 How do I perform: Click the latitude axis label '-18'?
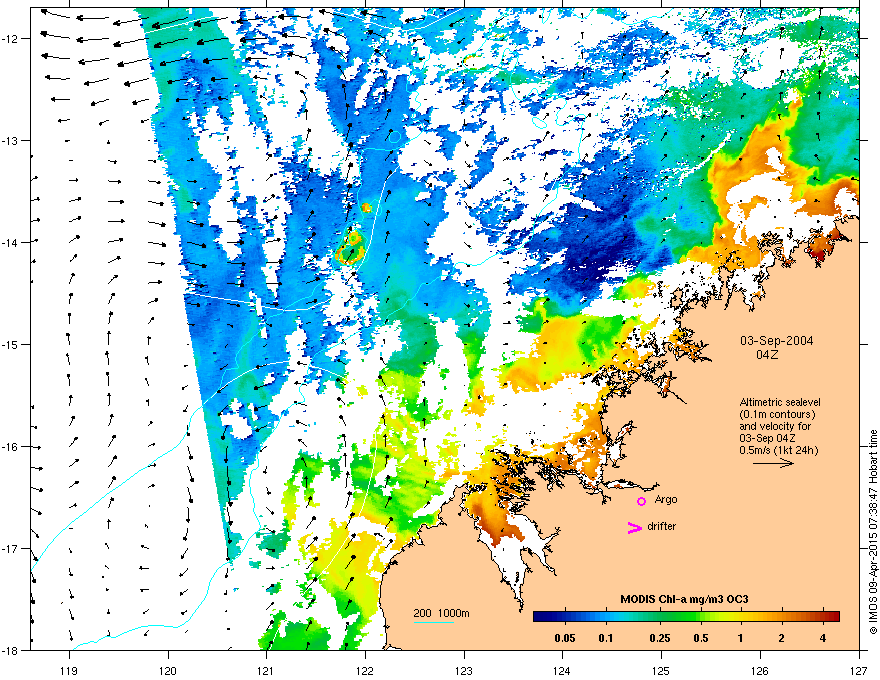(x=10, y=650)
